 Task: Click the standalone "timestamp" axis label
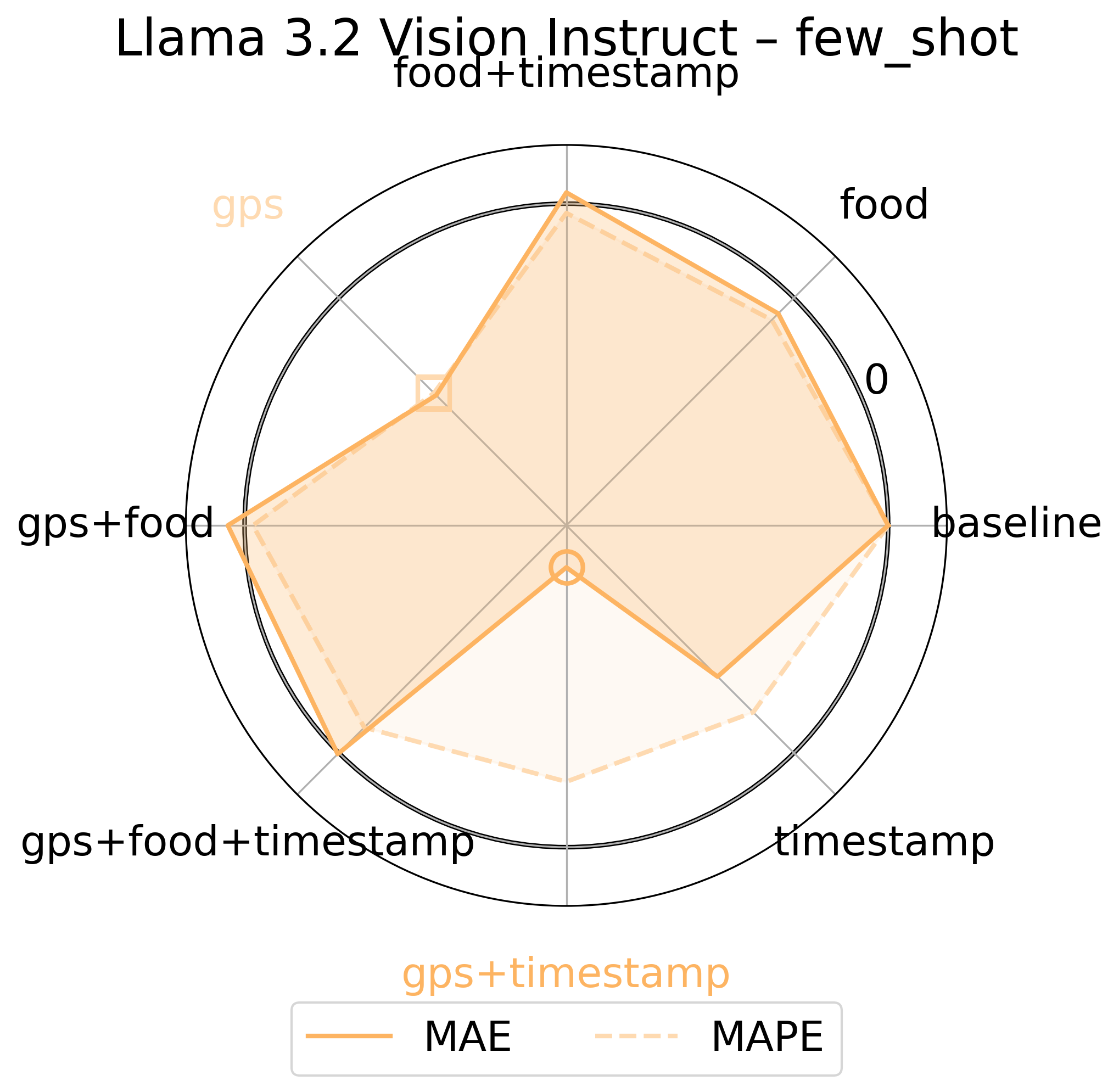[885, 843]
